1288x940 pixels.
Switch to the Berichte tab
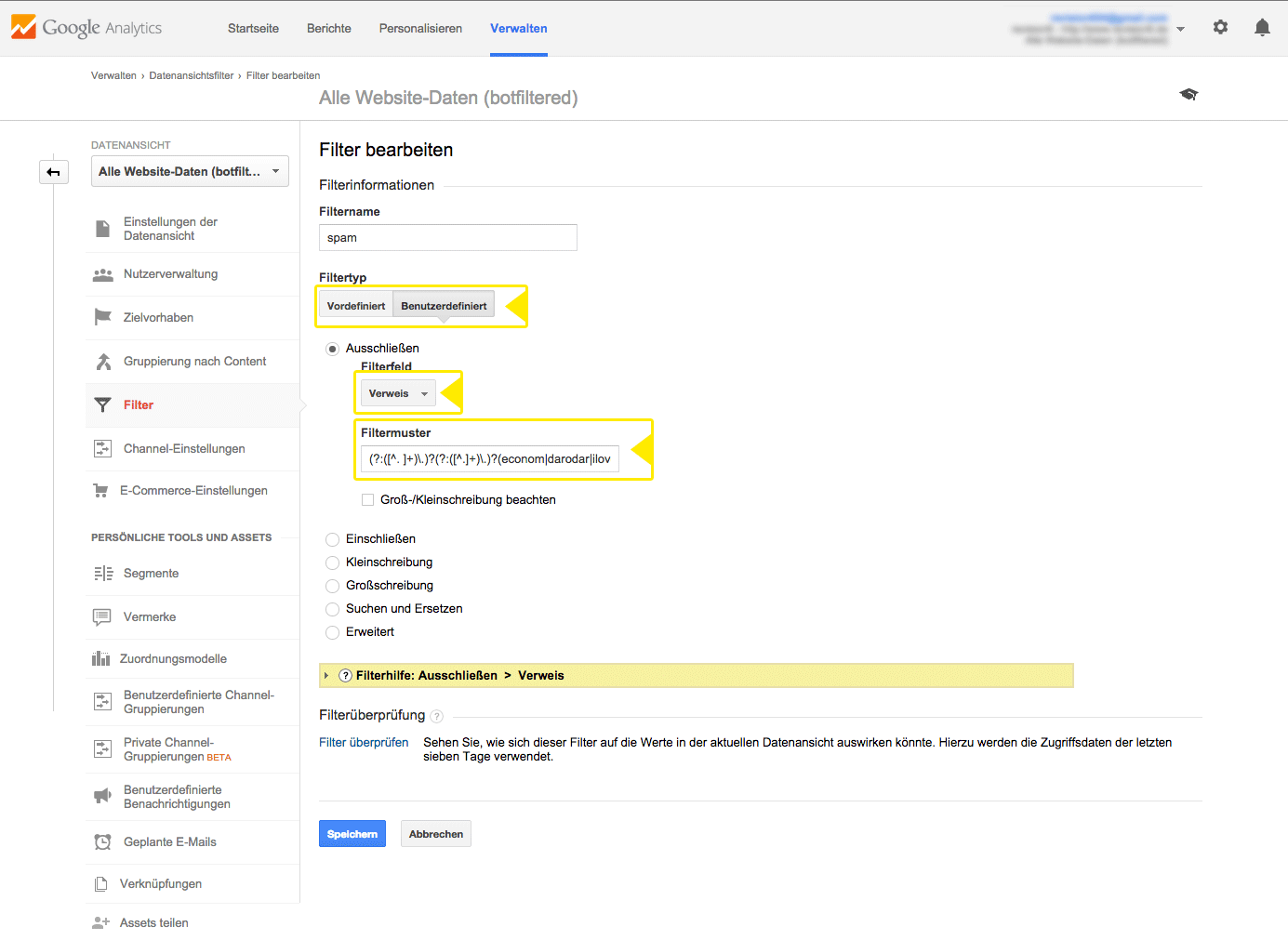click(329, 28)
